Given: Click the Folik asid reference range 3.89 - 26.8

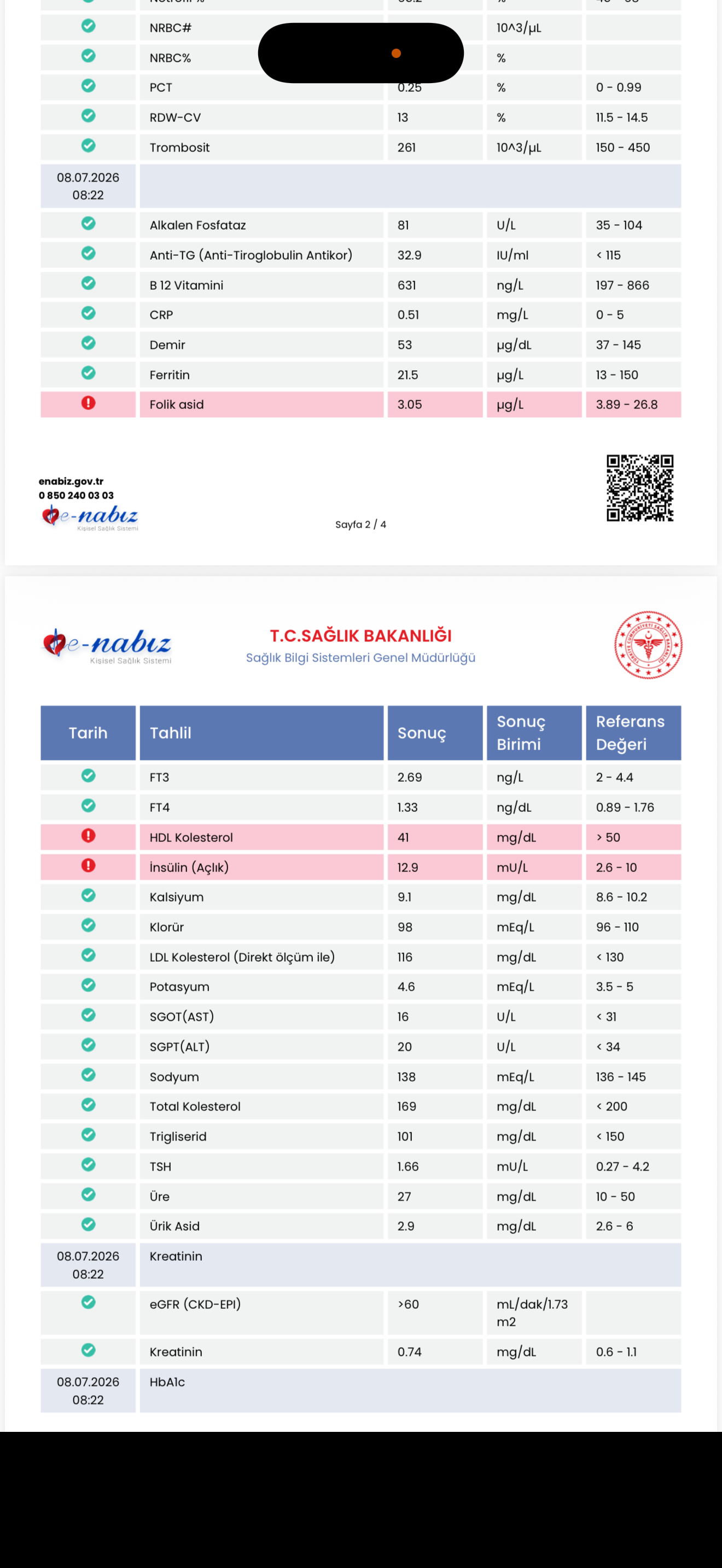Looking at the screenshot, I should click(x=627, y=405).
